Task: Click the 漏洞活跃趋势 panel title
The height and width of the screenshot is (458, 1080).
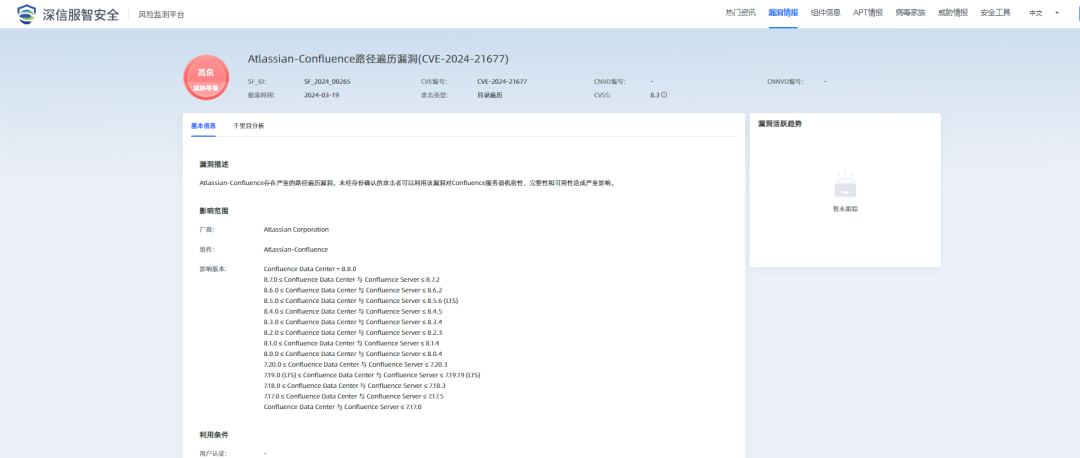Action: [x=780, y=124]
